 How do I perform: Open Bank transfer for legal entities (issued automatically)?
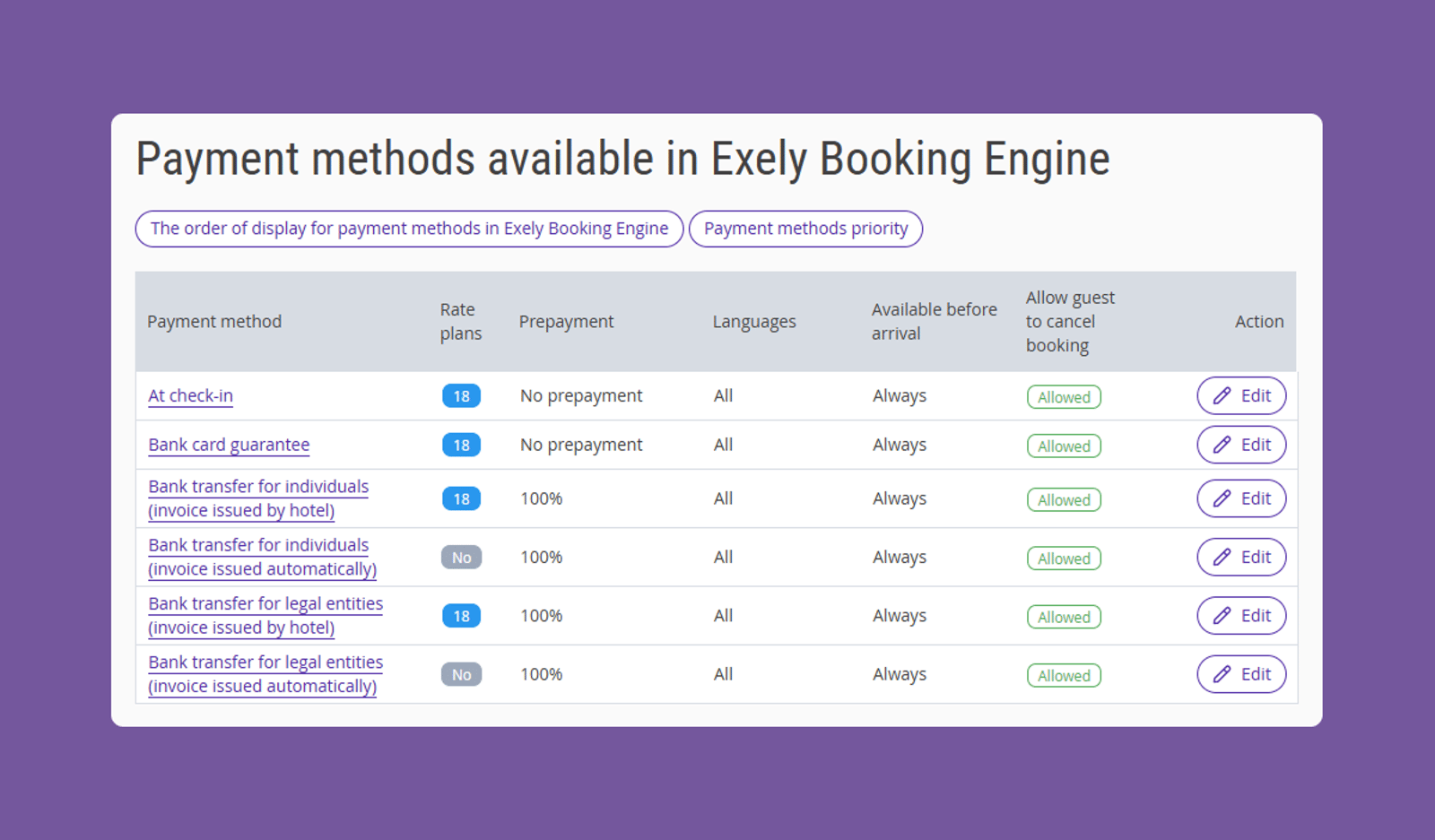coord(265,674)
